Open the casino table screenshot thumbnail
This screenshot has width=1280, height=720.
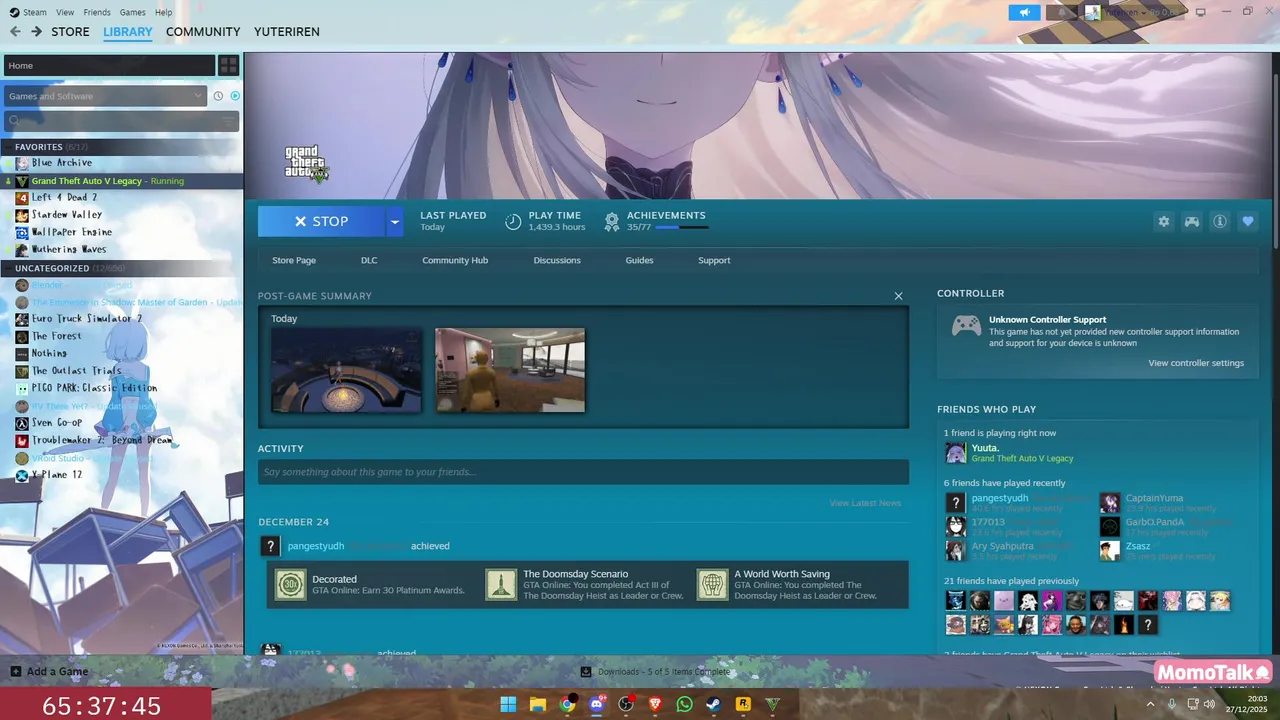[x=346, y=370]
